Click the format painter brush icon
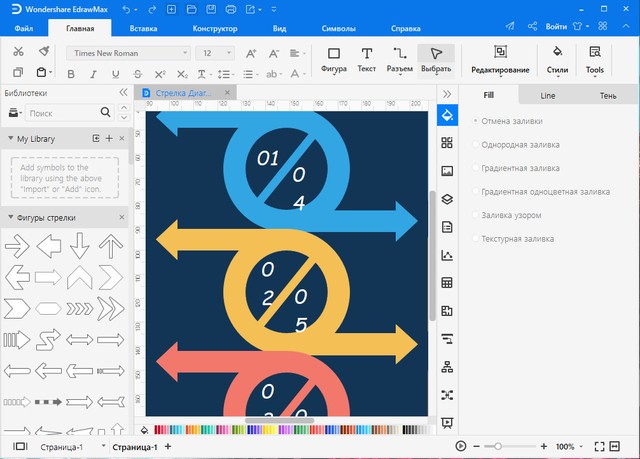The height and width of the screenshot is (459, 640). click(x=43, y=51)
